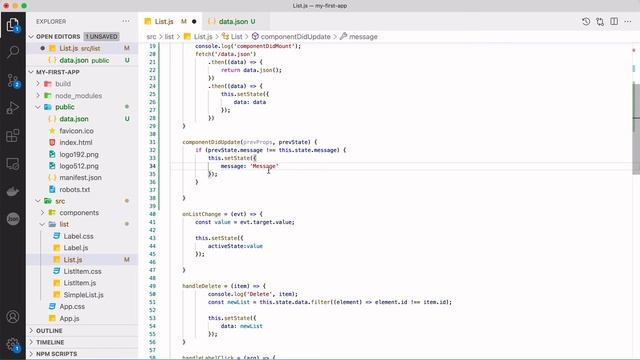Split the editor to the right
This screenshot has height=360, width=640.
point(614,22)
